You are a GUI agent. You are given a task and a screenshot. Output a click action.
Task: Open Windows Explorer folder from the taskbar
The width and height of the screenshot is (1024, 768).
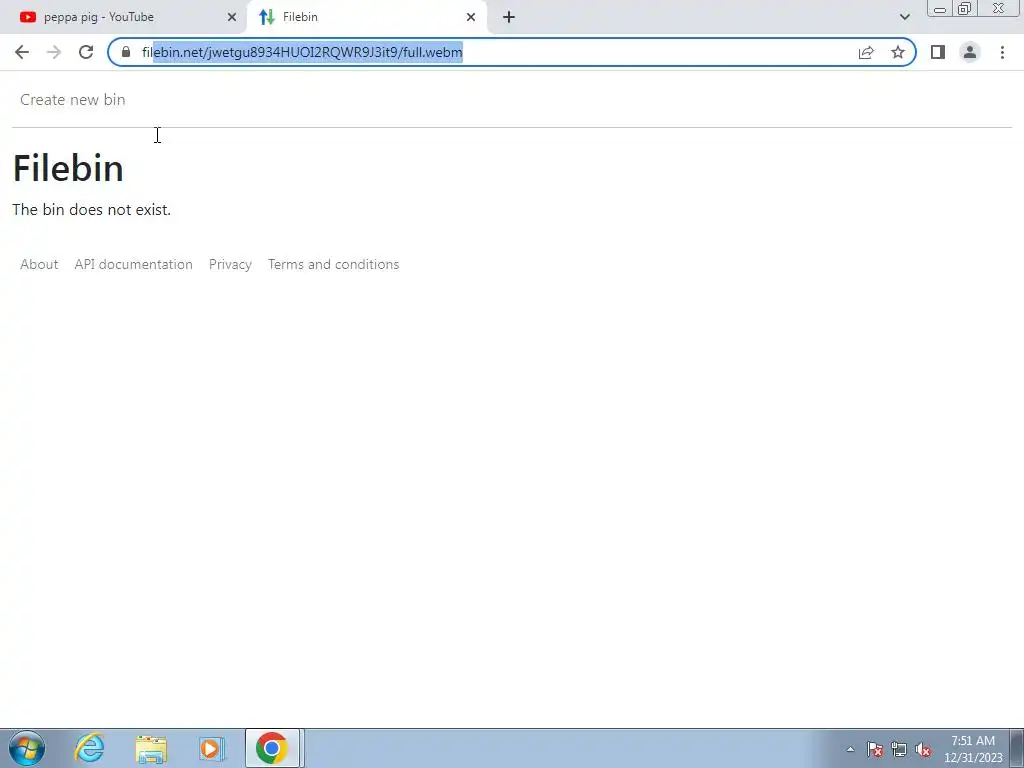click(x=151, y=748)
